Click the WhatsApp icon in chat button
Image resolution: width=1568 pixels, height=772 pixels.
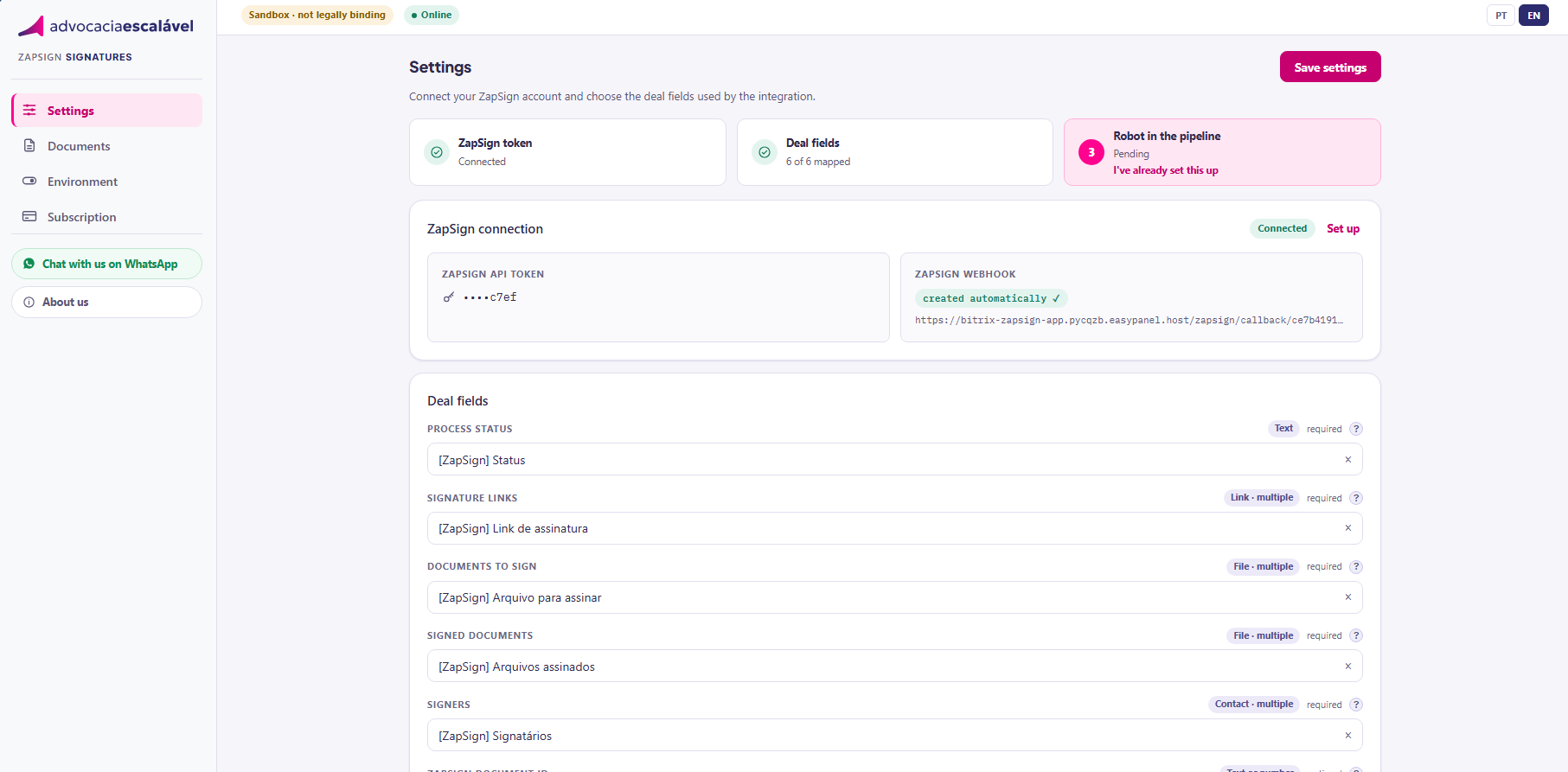tap(29, 264)
